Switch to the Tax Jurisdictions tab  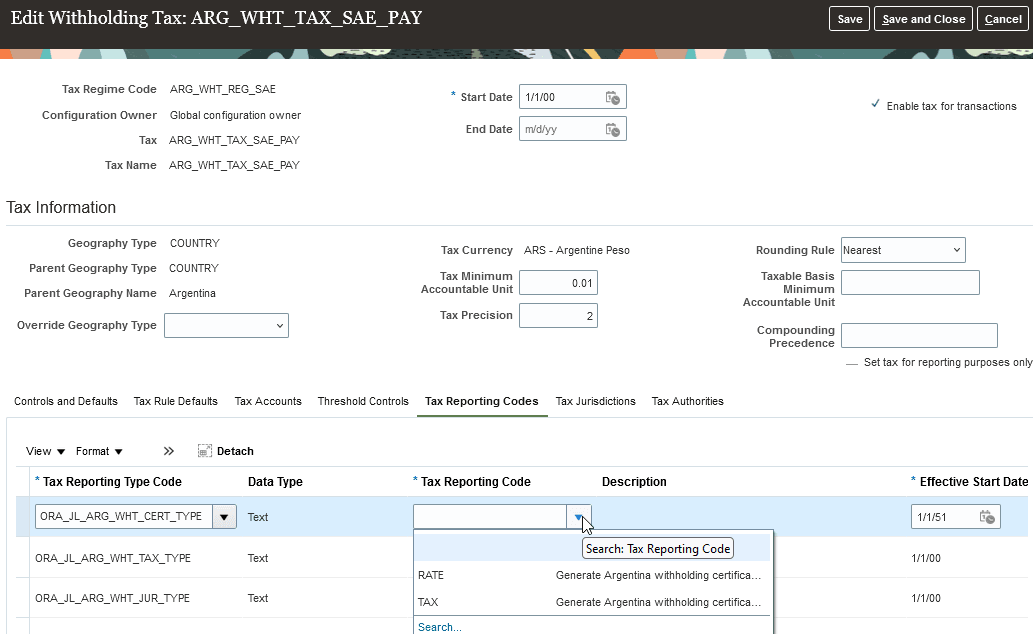tap(595, 401)
